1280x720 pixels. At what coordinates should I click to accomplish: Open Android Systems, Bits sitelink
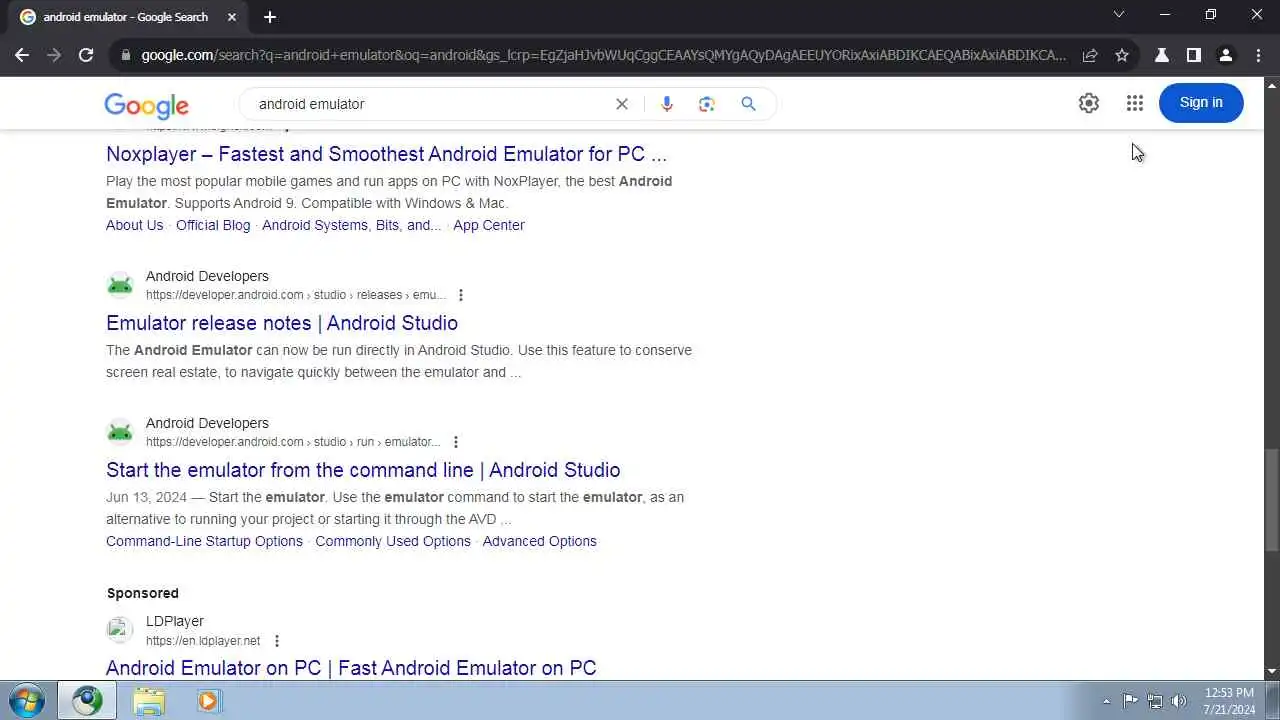pos(351,225)
